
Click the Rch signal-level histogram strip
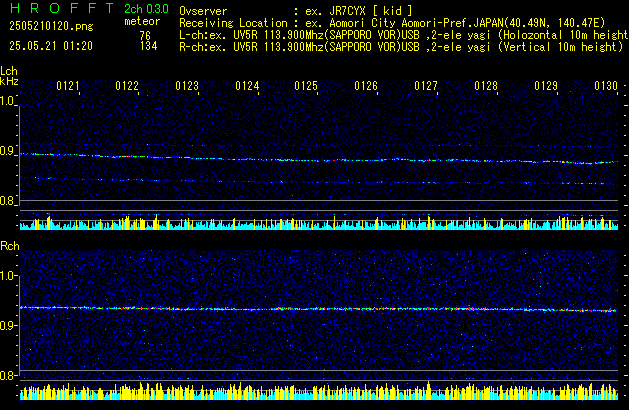[x=319, y=390]
